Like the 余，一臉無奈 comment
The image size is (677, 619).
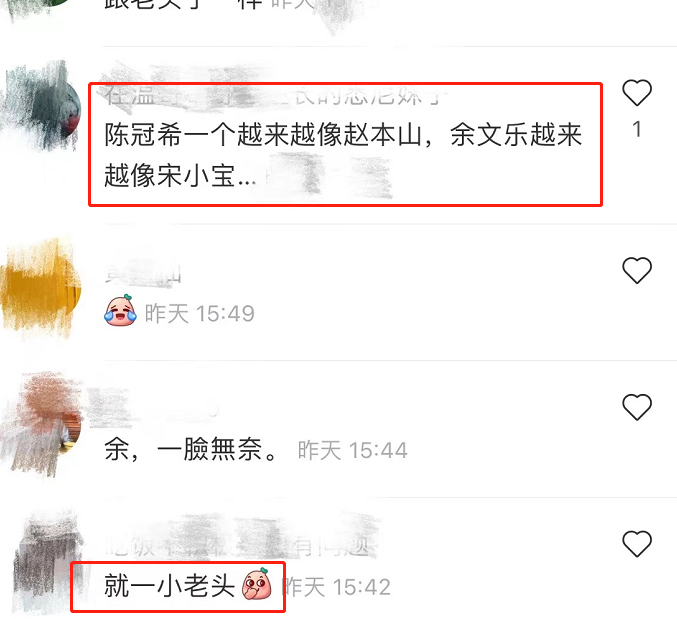pyautogui.click(x=636, y=407)
